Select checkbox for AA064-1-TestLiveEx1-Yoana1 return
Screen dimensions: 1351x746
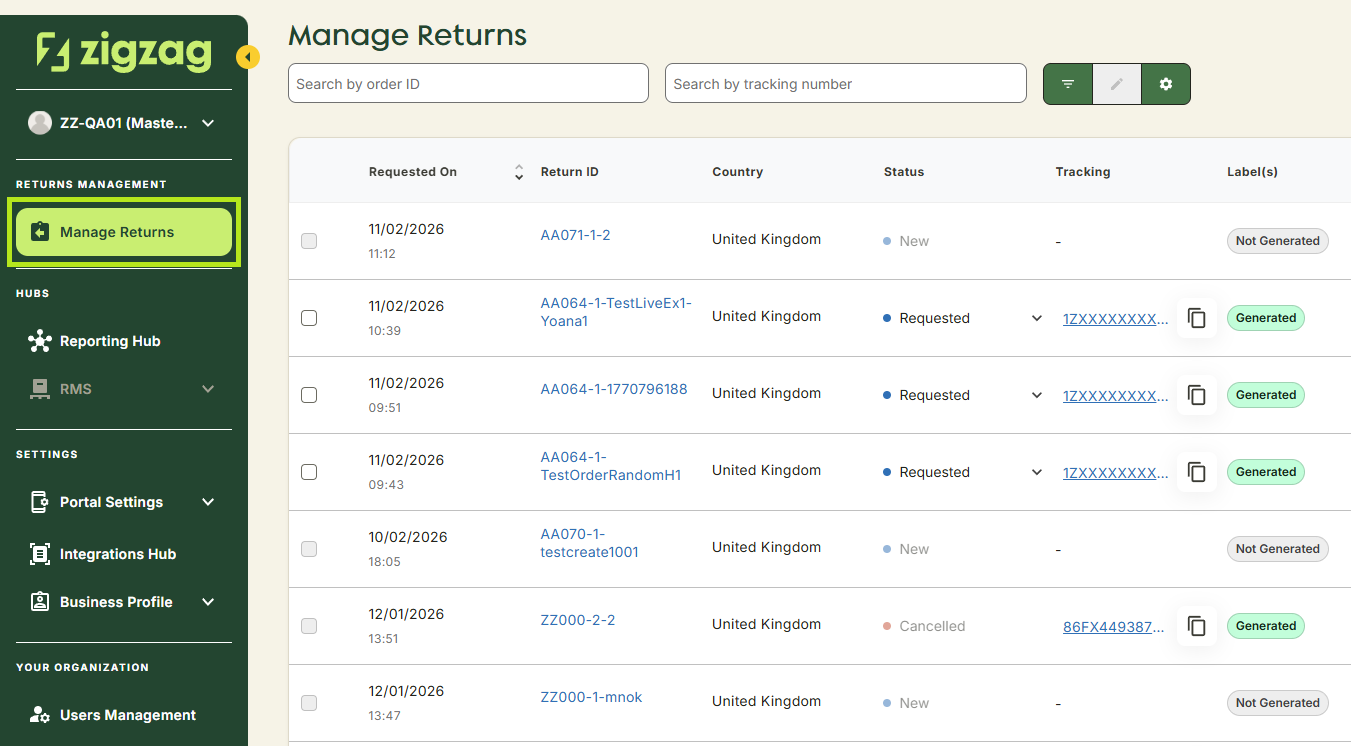coord(309,318)
